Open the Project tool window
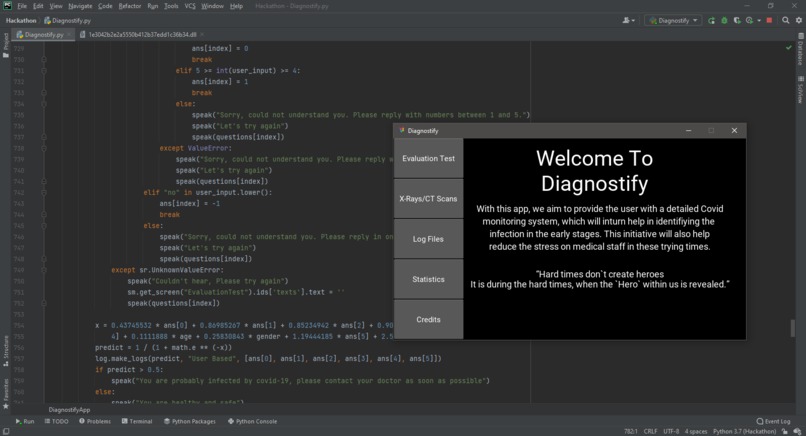Image resolution: width=806 pixels, height=436 pixels. [6, 45]
